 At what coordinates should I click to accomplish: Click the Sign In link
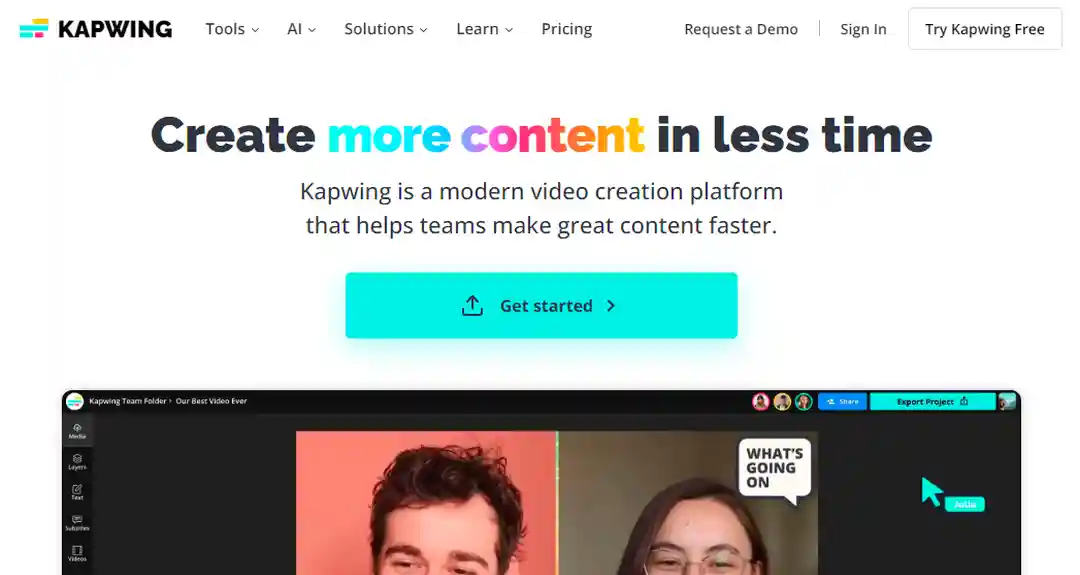[x=863, y=29]
